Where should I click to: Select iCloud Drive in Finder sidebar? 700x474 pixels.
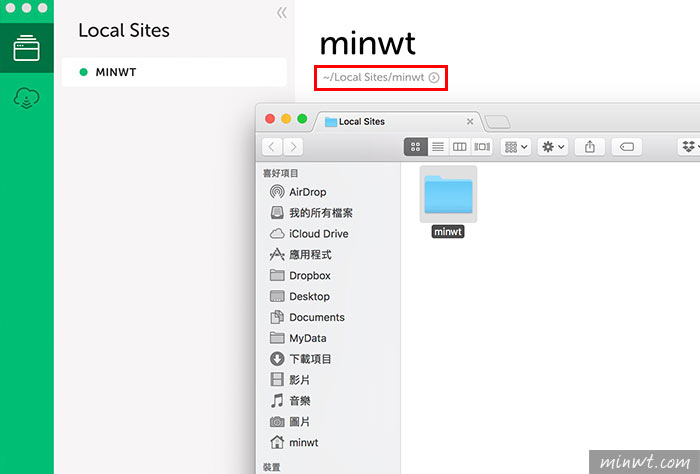[x=309, y=234]
